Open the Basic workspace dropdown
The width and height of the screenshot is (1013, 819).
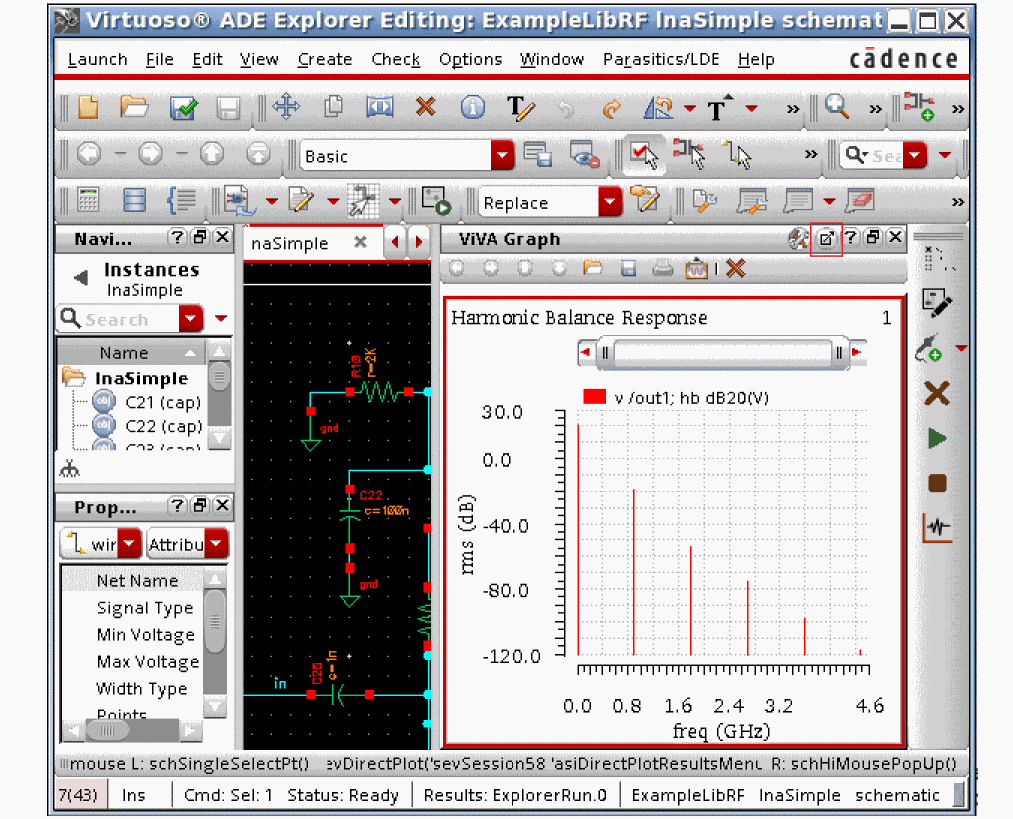tap(502, 156)
